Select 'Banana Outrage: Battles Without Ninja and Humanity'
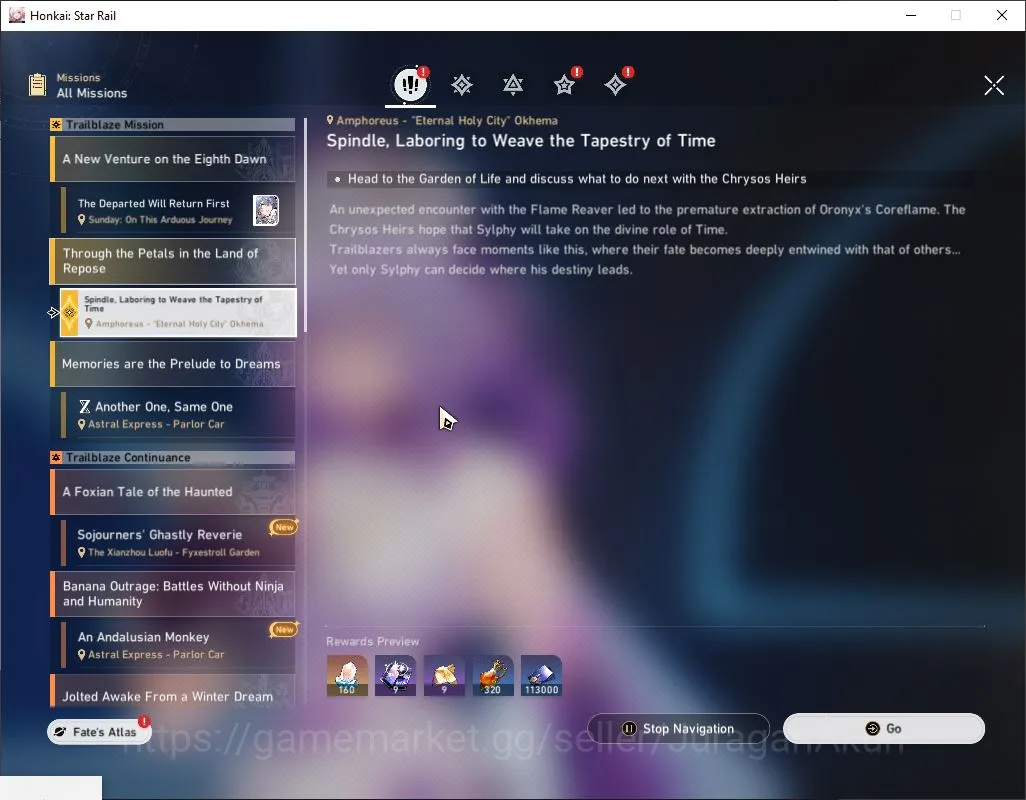 173,594
